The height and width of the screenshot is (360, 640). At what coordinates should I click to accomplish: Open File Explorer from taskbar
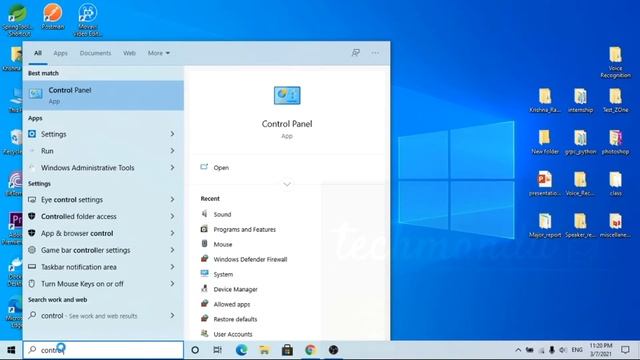(x=264, y=350)
